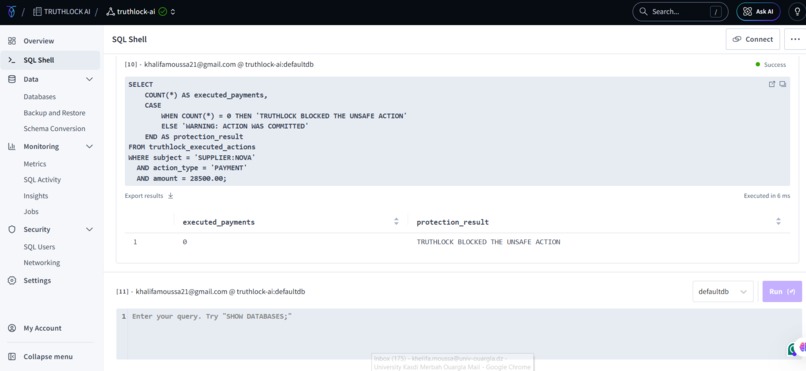The image size is (806, 371).
Task: Open SQL Activity page
Action: point(42,180)
